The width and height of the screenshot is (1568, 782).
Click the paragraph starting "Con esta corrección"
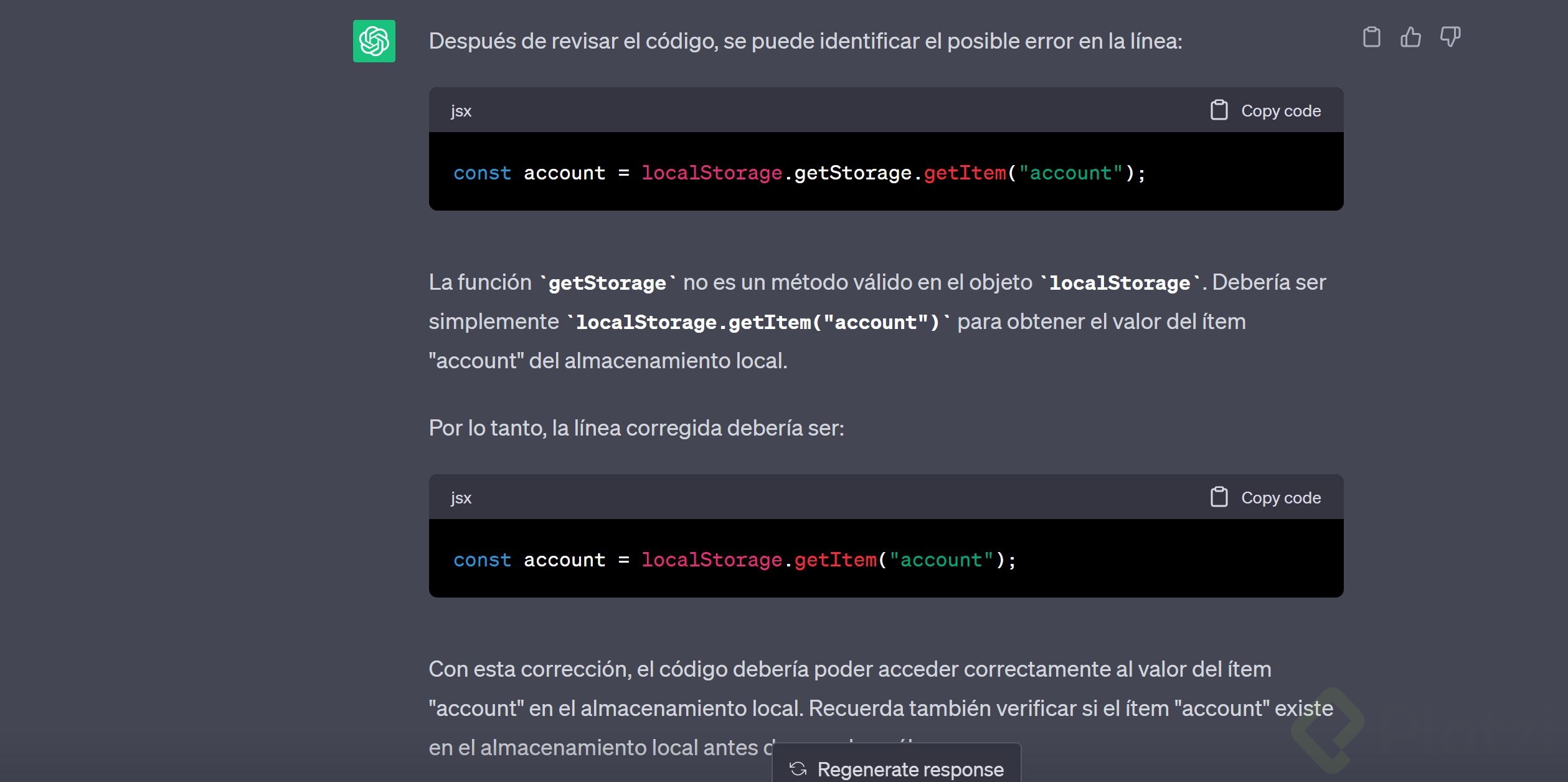849,669
